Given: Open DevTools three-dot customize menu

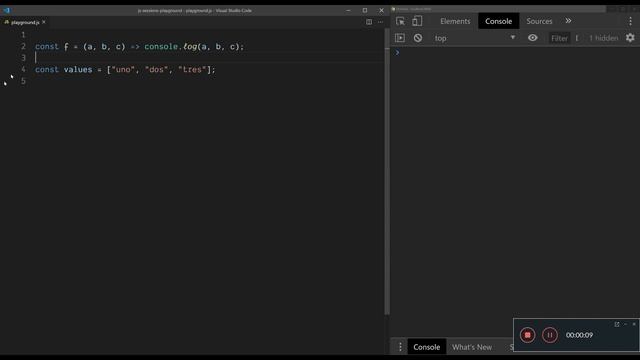Looking at the screenshot, I should [x=630, y=21].
